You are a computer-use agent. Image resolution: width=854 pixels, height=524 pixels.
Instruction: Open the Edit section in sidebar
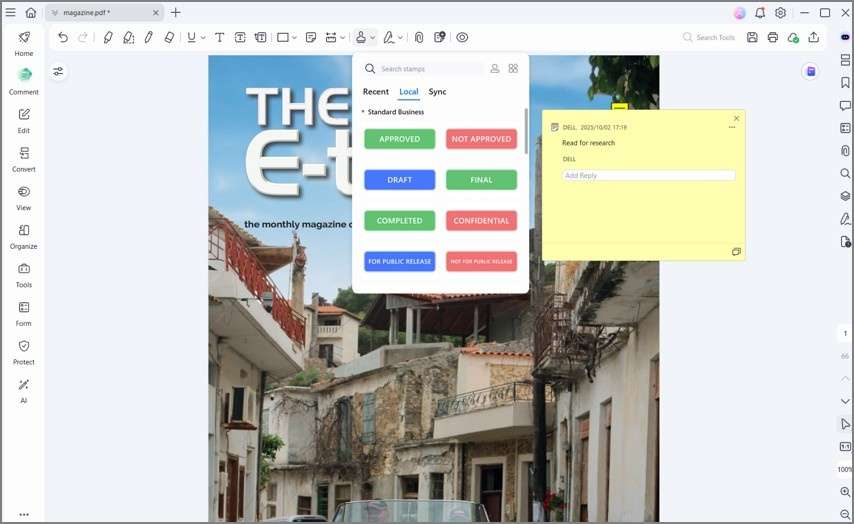click(24, 120)
